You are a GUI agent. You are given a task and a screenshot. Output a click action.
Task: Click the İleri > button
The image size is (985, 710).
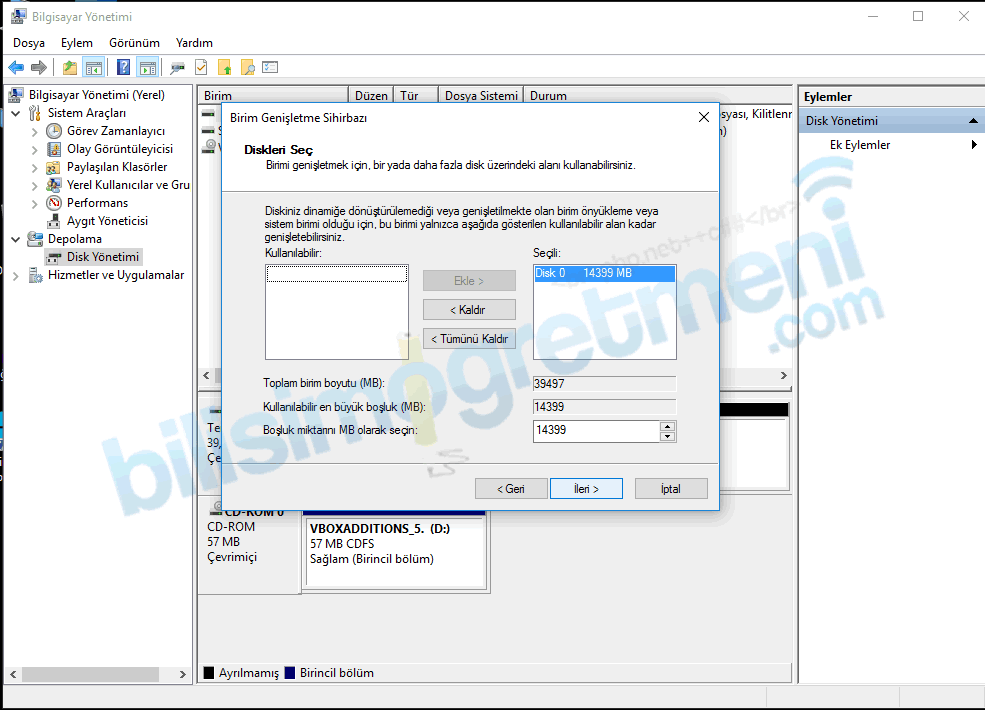(586, 489)
